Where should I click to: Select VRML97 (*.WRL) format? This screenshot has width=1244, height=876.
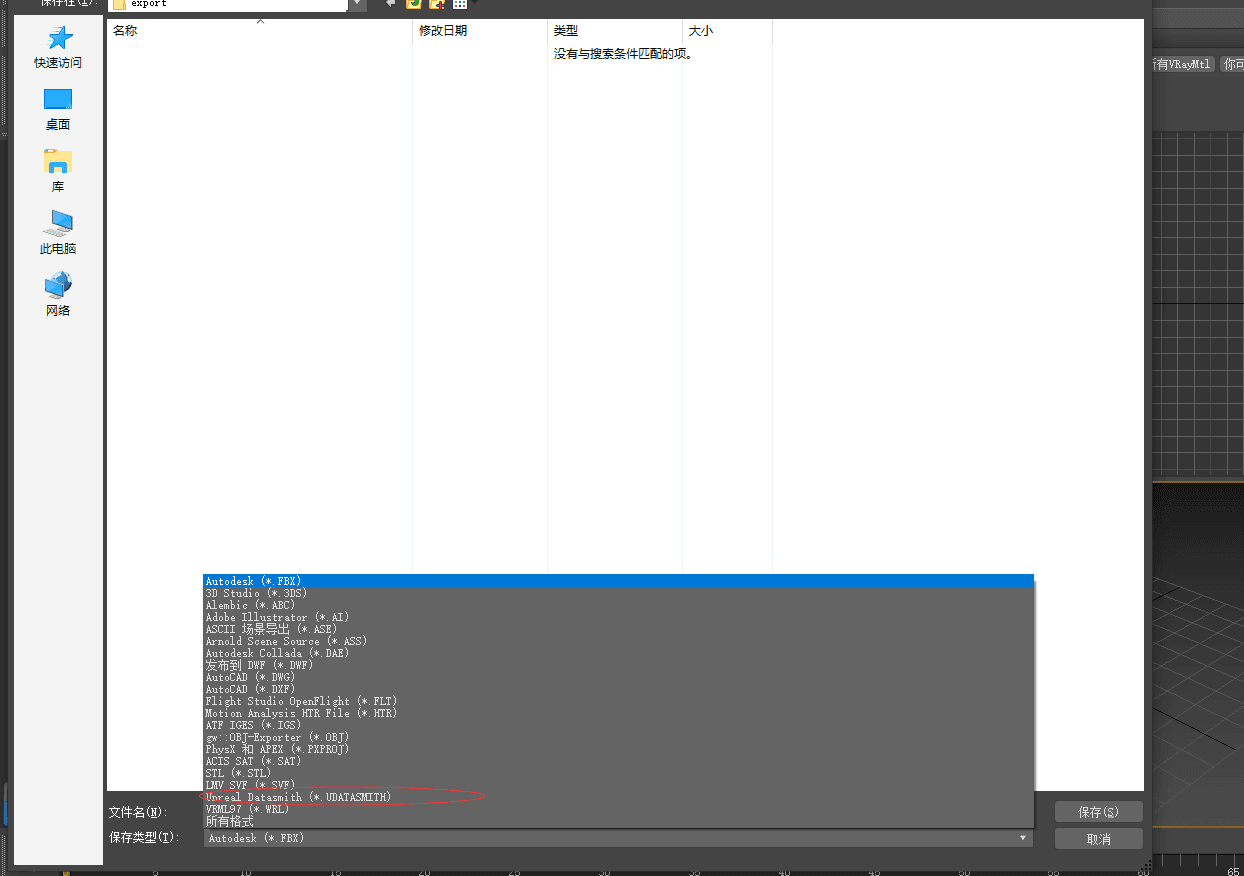[x=618, y=809]
